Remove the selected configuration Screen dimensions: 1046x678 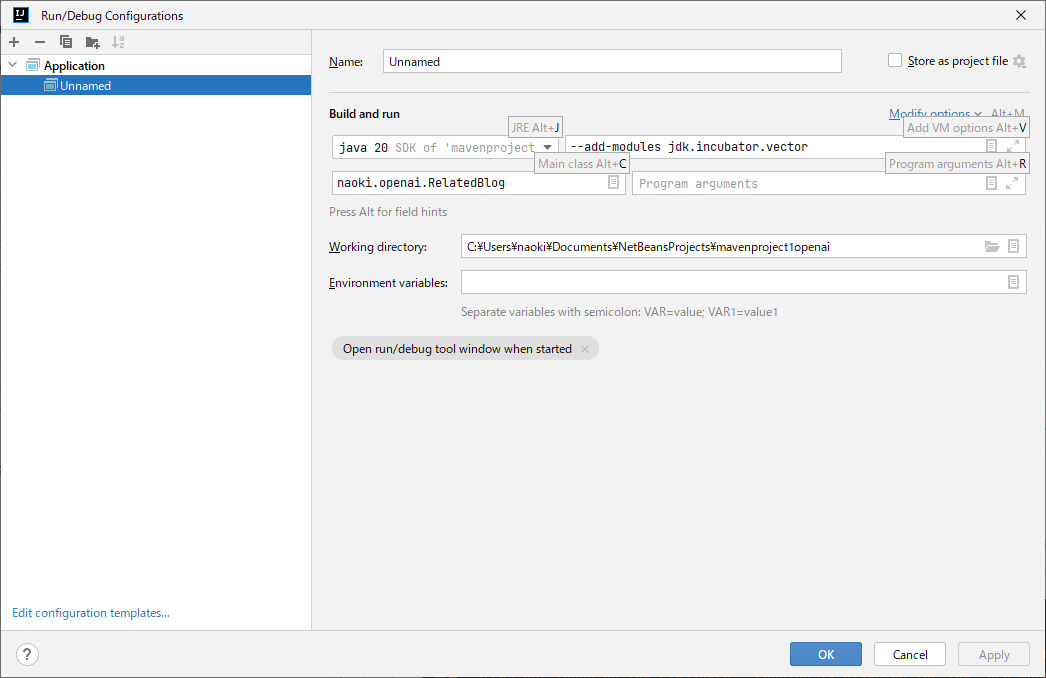(39, 42)
